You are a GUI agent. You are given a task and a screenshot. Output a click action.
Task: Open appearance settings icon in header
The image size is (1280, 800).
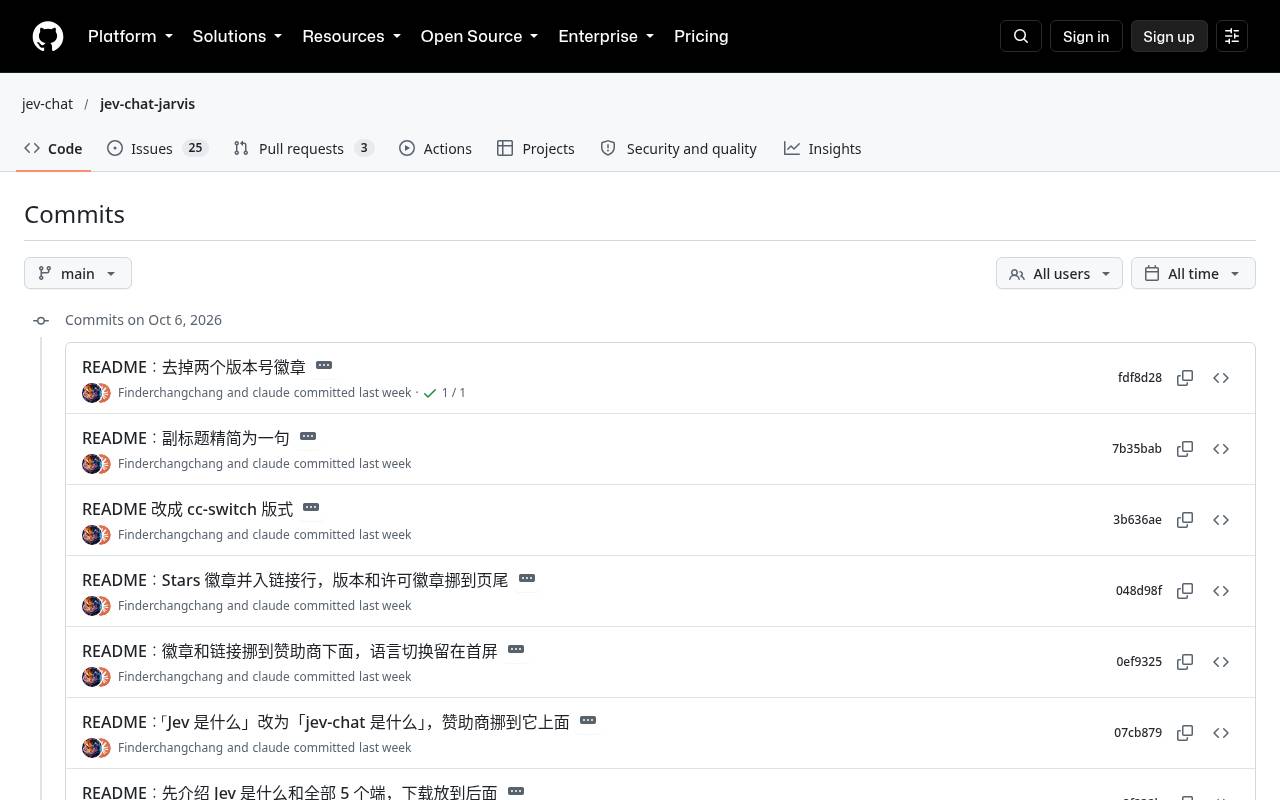[x=1232, y=36]
